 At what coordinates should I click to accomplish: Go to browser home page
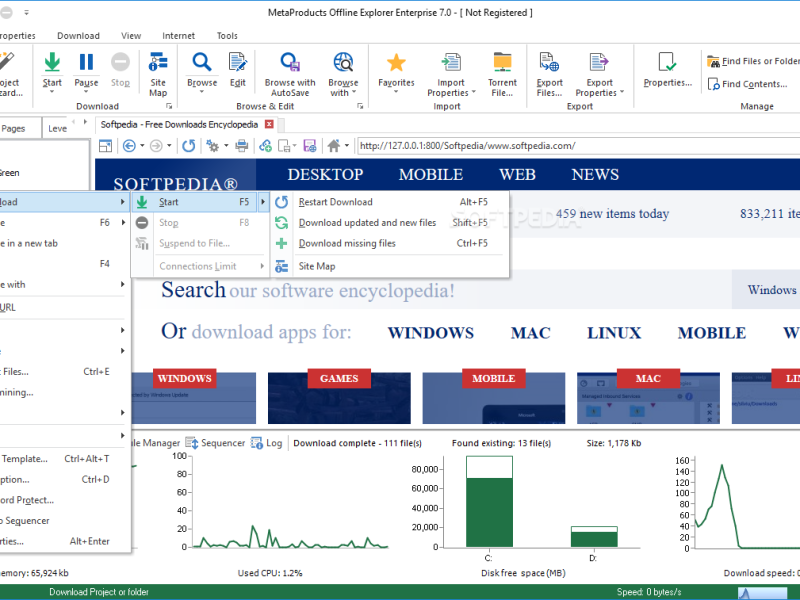334,146
